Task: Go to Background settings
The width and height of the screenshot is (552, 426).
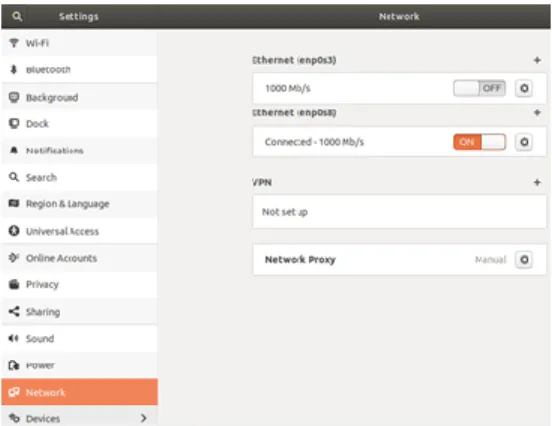Action: [80, 97]
